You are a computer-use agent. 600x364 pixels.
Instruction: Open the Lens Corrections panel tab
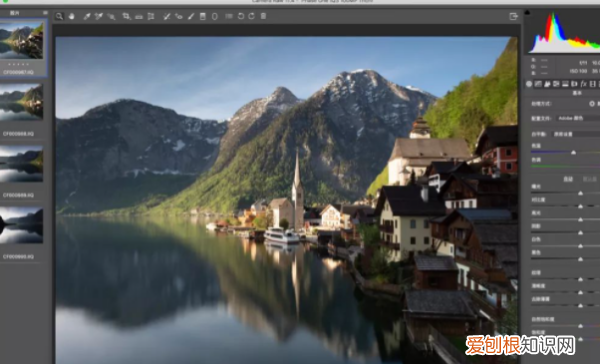click(x=574, y=84)
